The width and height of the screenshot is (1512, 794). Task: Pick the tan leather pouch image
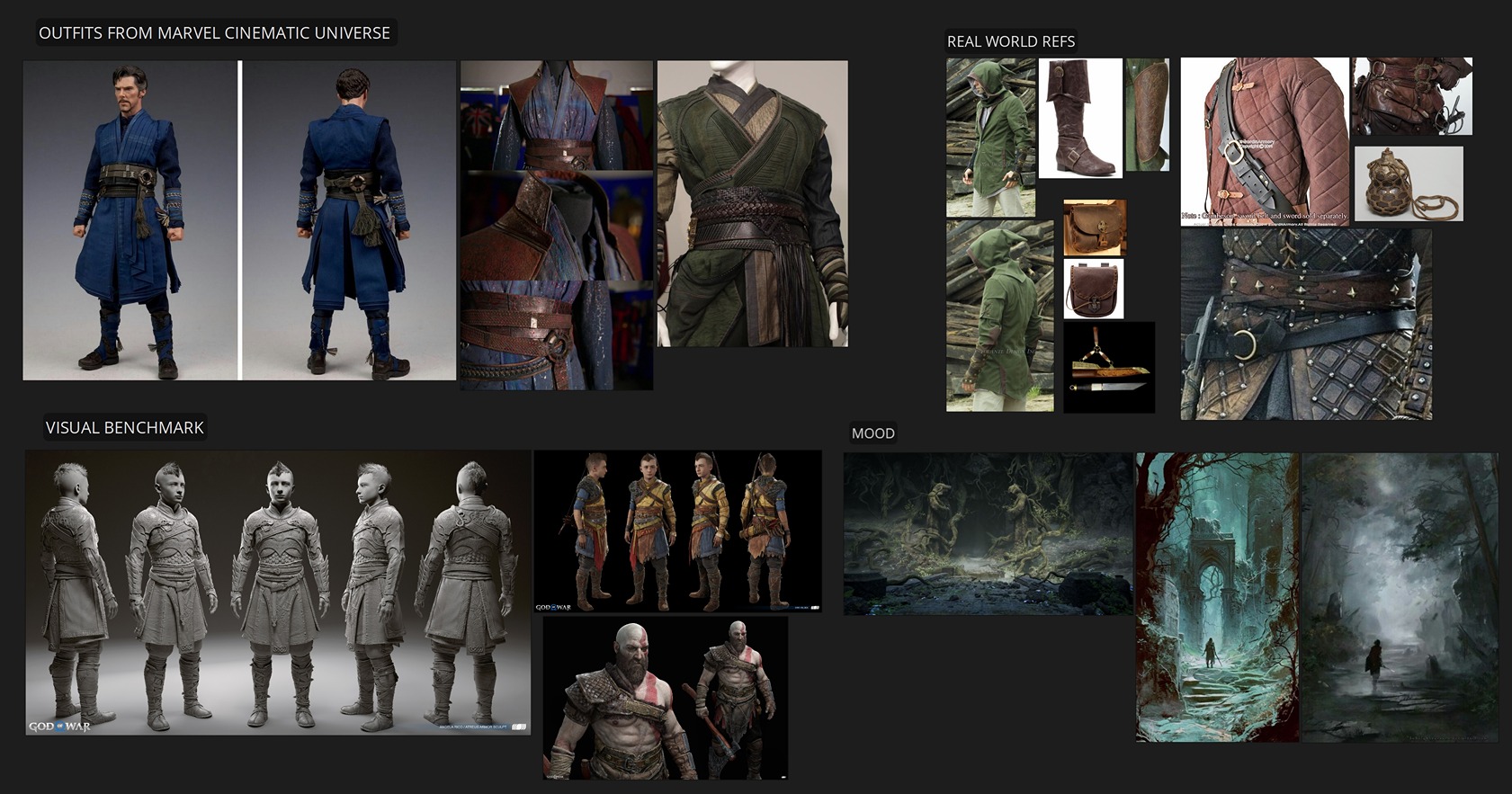pyautogui.click(x=1095, y=227)
